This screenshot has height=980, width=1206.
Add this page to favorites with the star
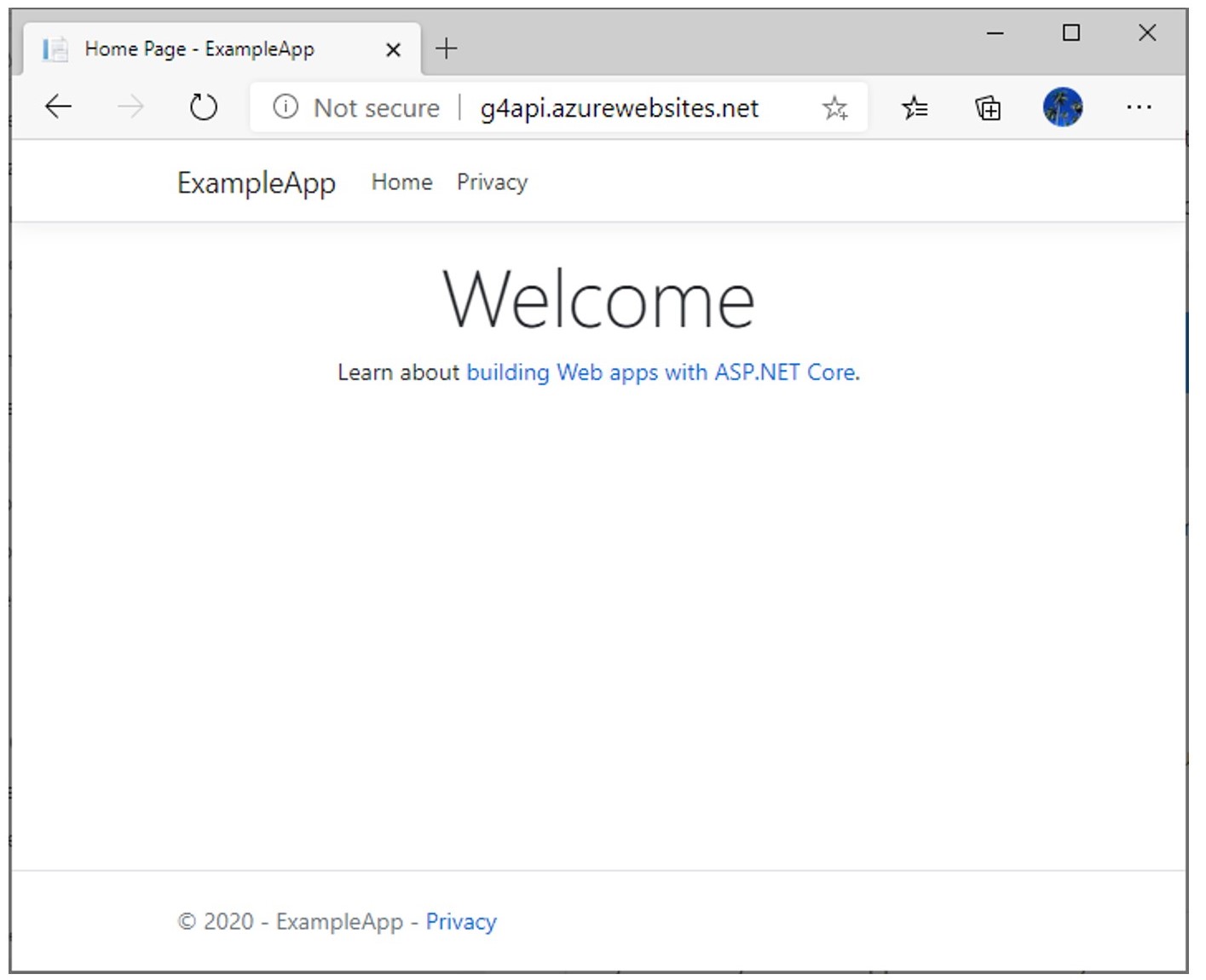tap(834, 108)
